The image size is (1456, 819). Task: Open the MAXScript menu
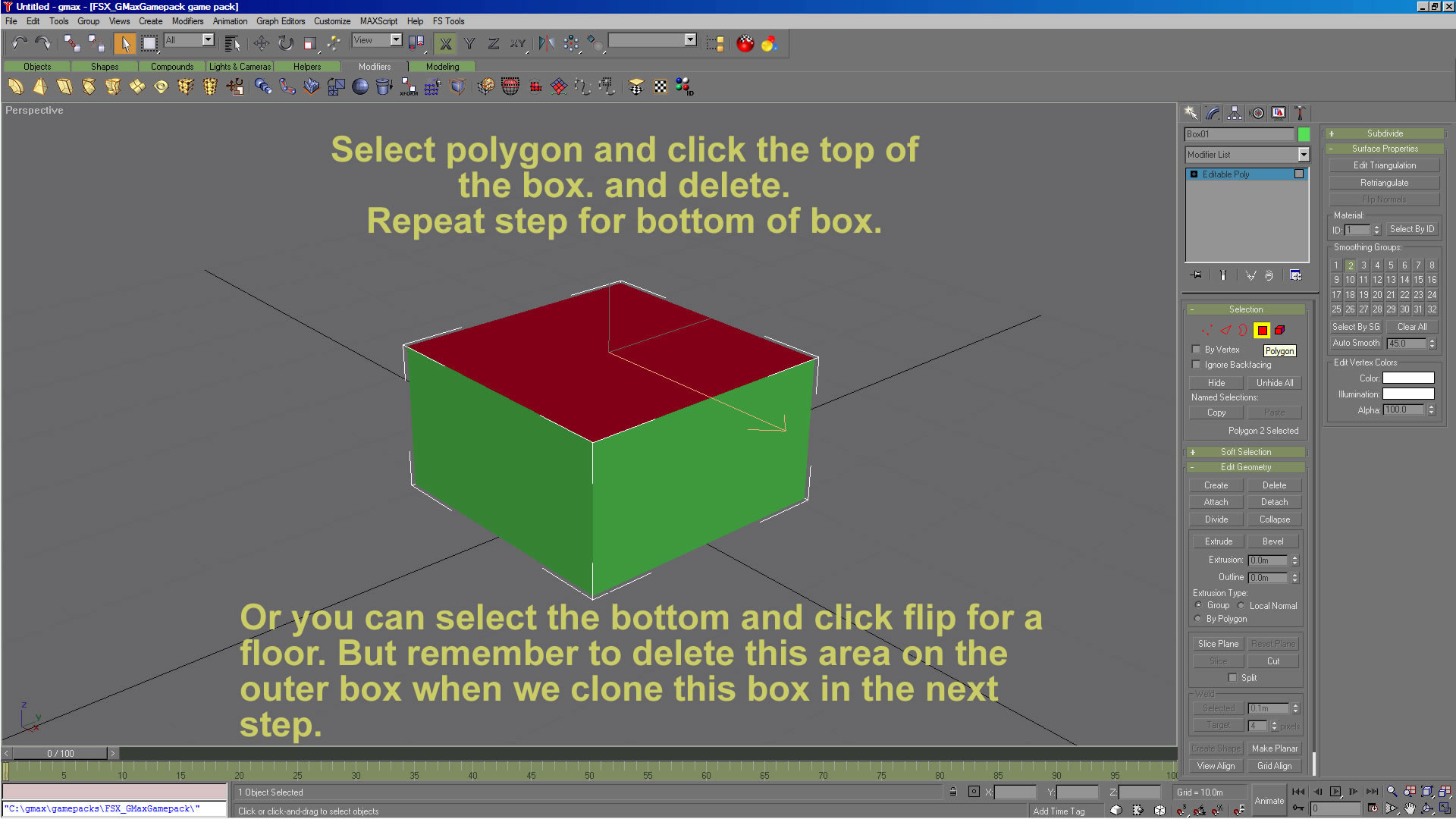pos(378,21)
